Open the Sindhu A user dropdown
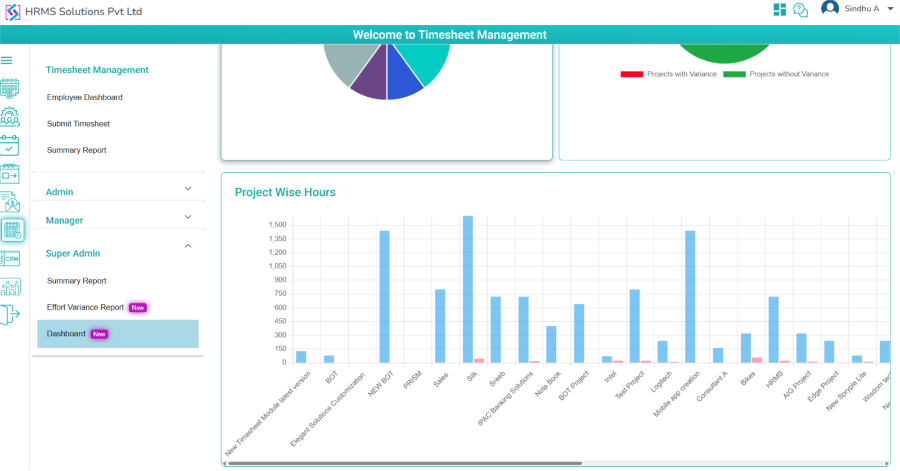 [855, 9]
